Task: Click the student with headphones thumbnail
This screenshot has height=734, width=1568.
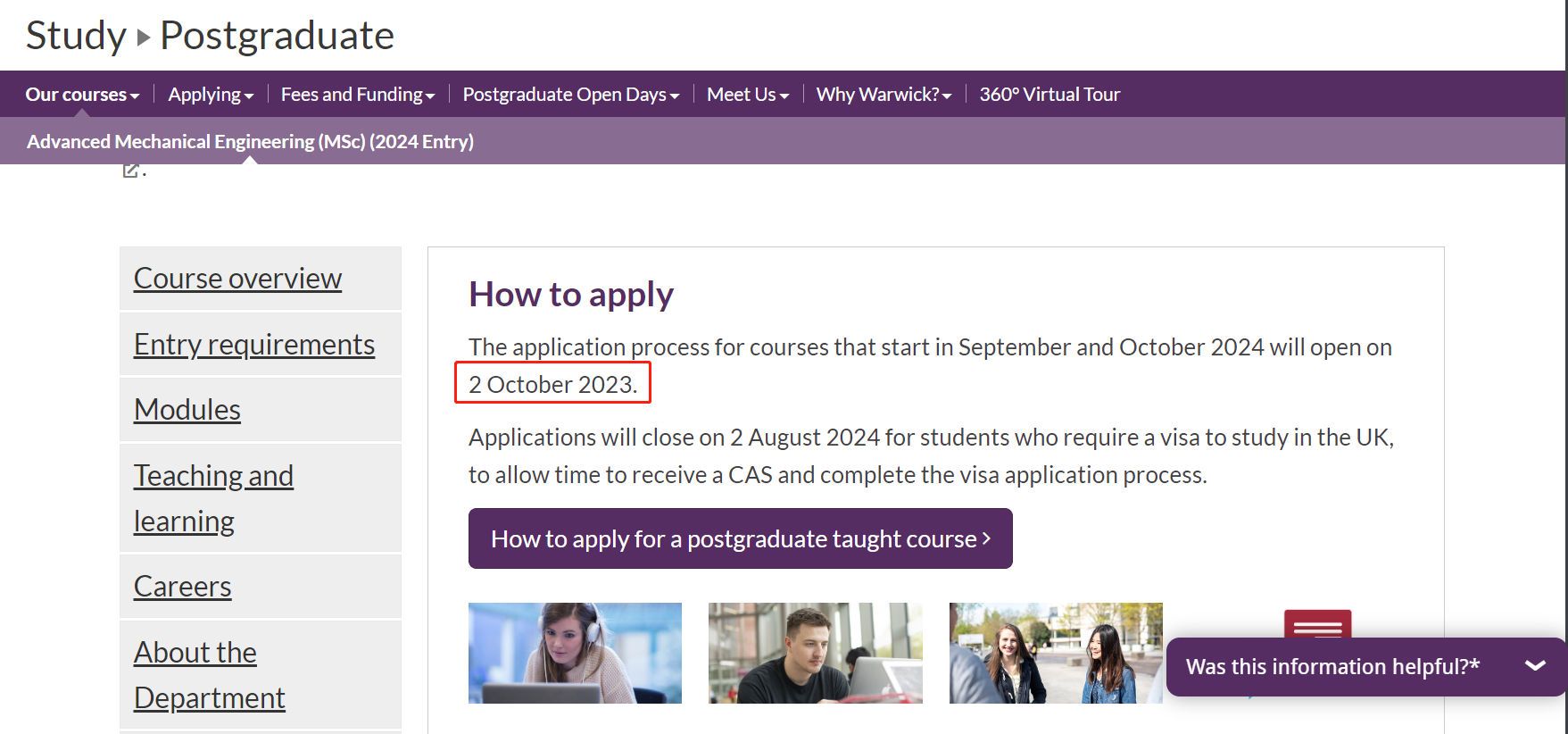Action: (575, 653)
